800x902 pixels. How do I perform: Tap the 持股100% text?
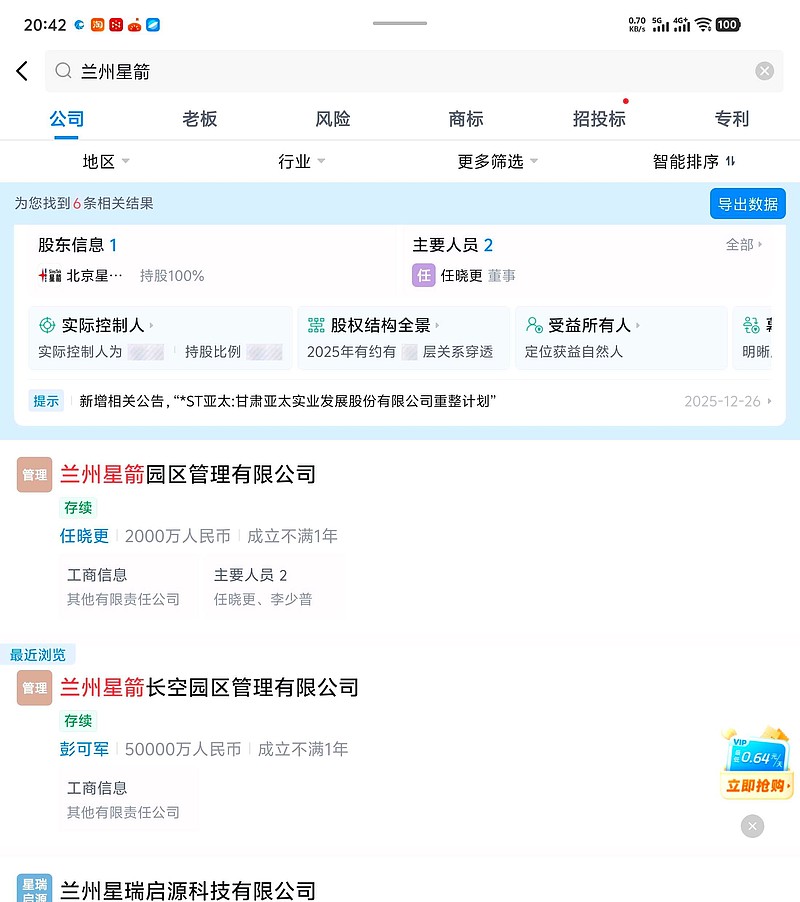point(172,276)
